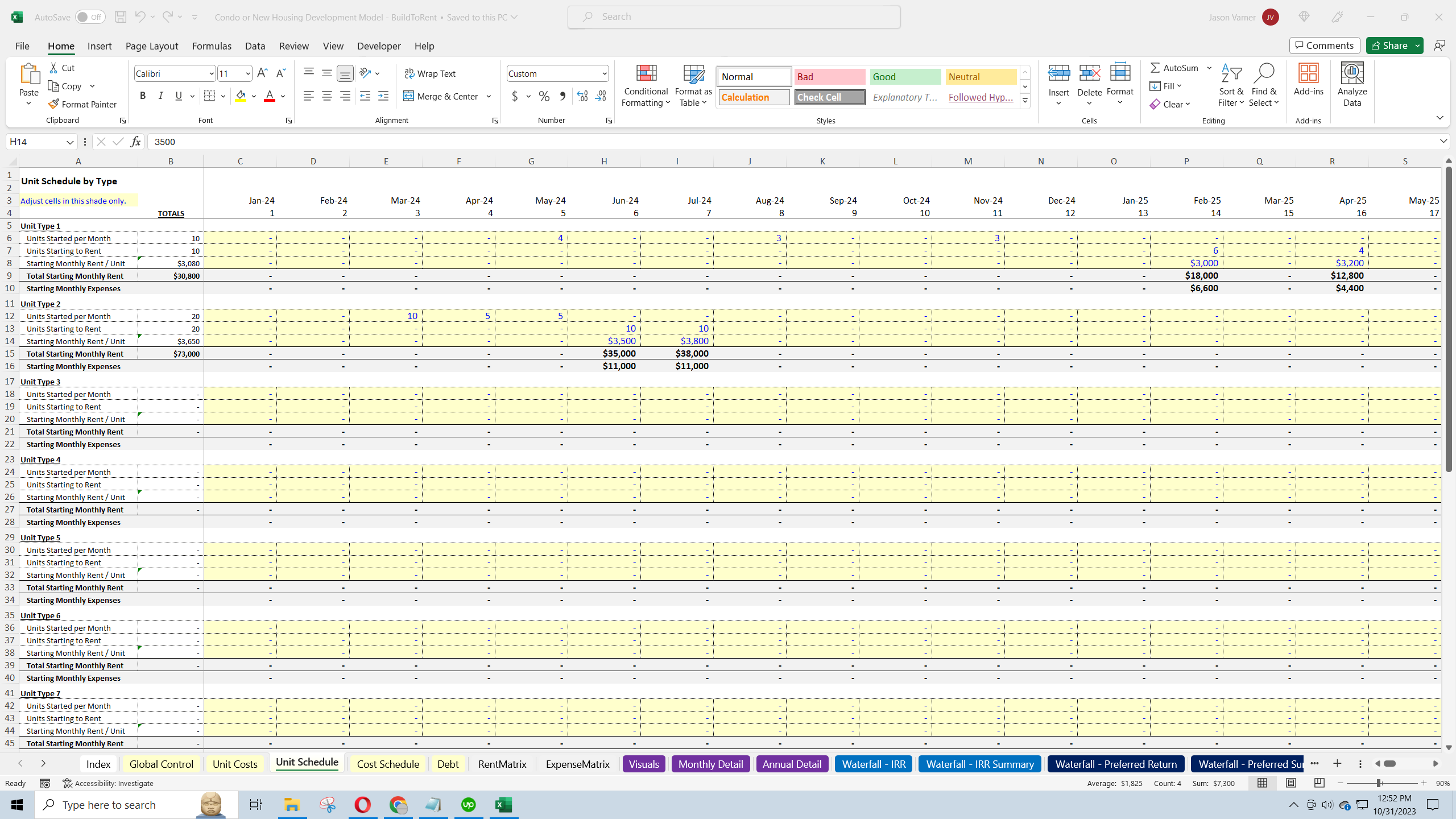Apply accounting dollar sign format
Viewport: 1456px width, 819px height.
coord(515,96)
